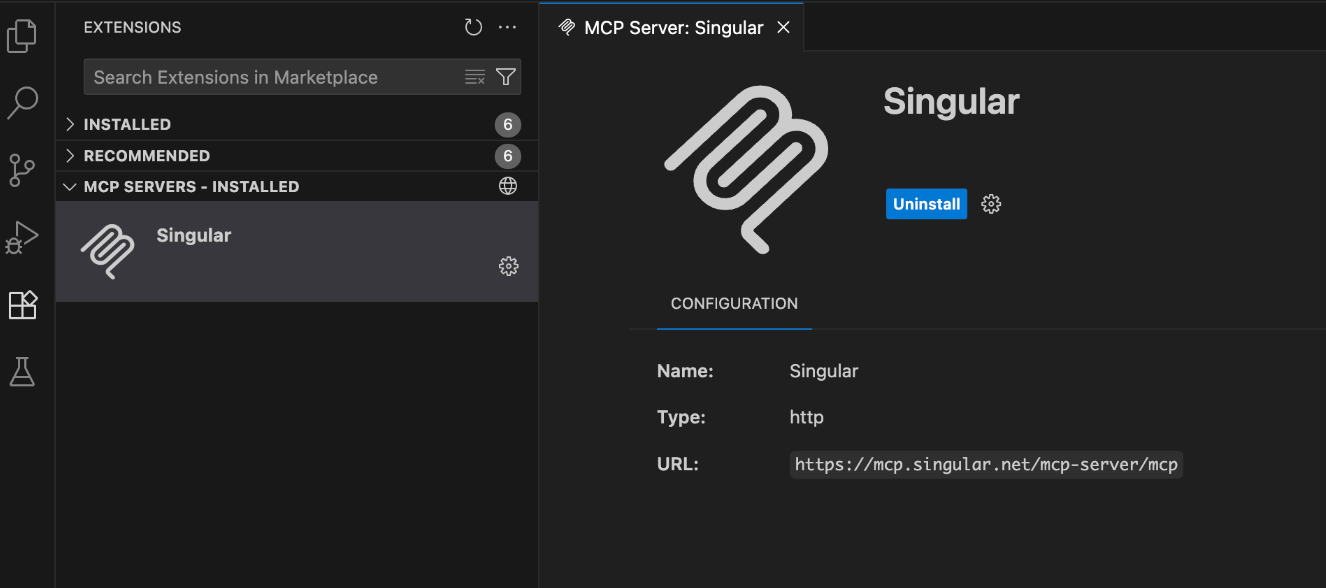Screen dimensions: 1326x588
Task: Open the Testing view flask icon
Action: tap(23, 371)
